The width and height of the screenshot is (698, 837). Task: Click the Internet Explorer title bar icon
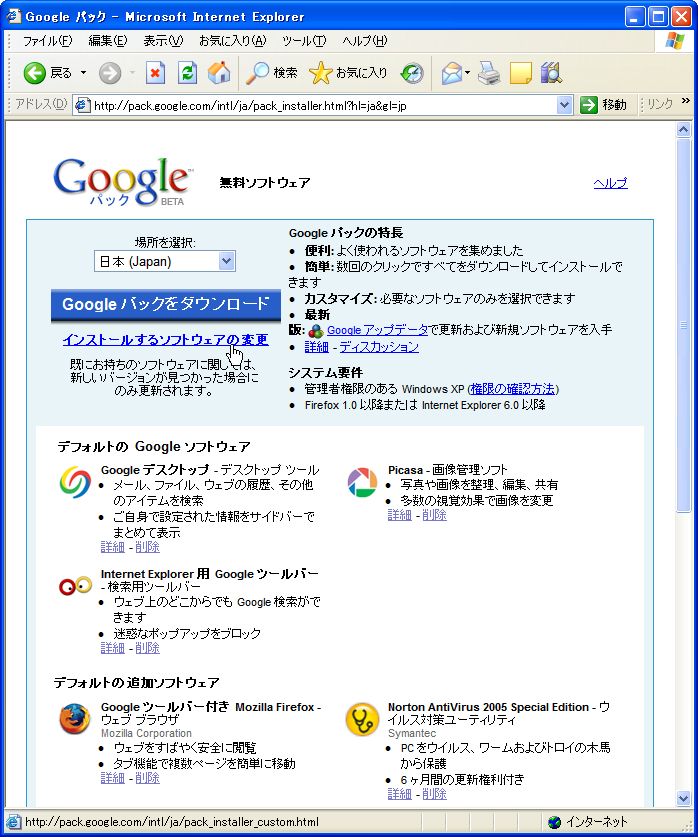point(13,16)
